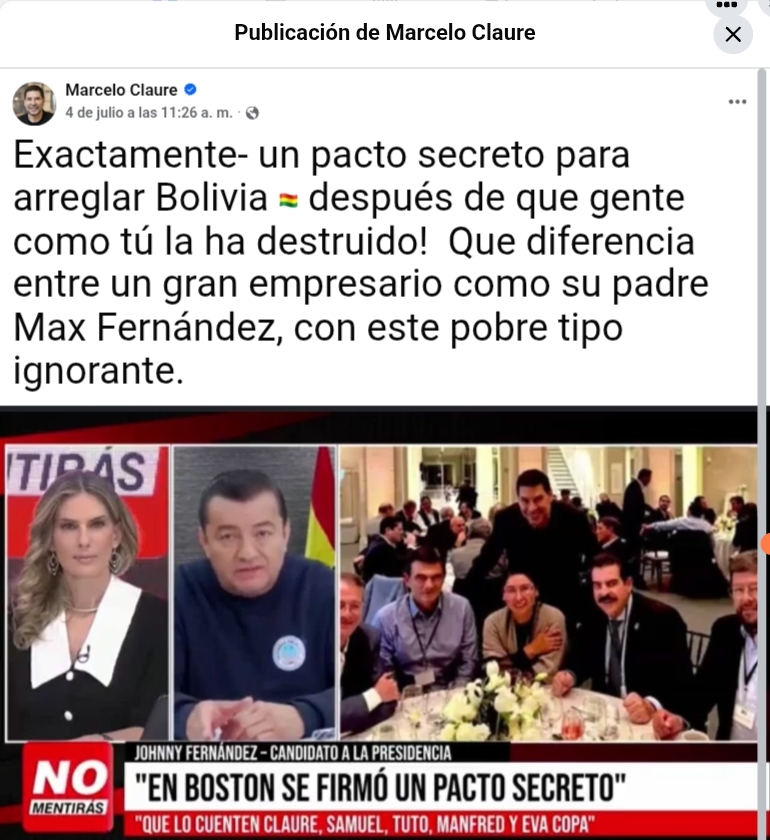Open the shared TV screenshot image
The height and width of the screenshot is (840, 770).
point(379,622)
